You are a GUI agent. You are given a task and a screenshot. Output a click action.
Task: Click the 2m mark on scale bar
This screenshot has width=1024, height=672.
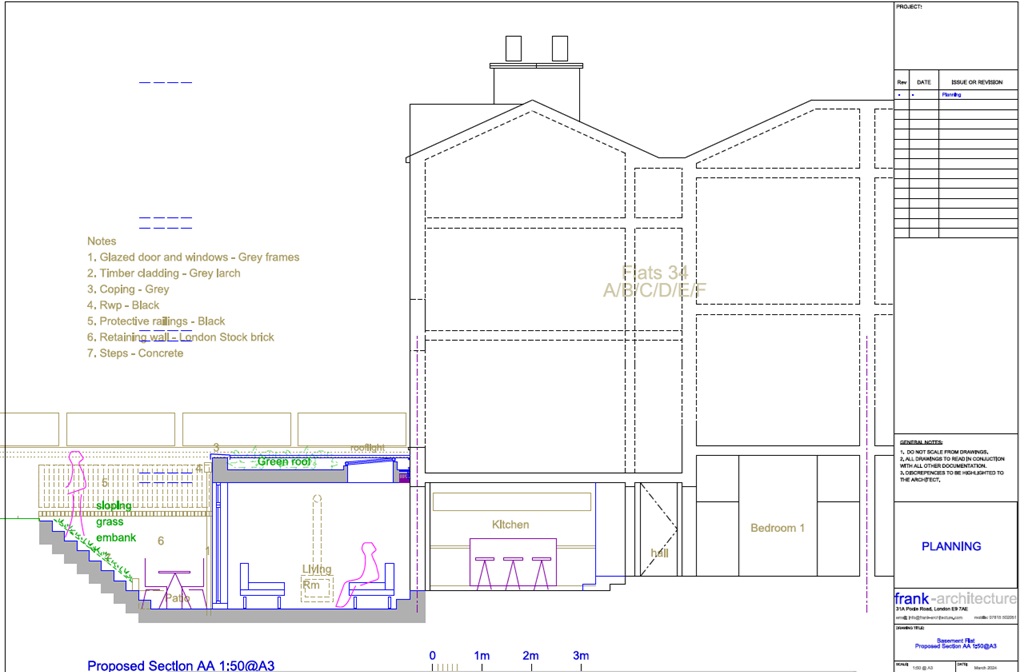531,656
